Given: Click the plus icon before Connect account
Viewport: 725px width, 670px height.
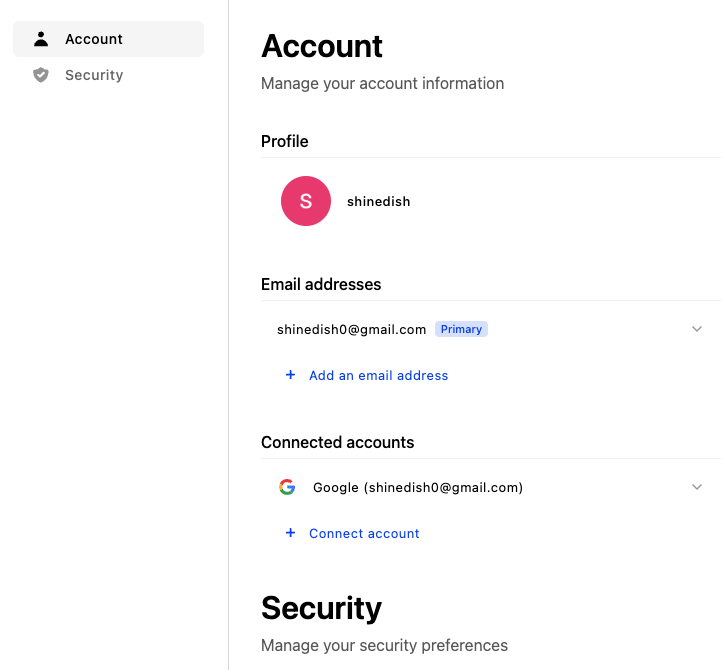Looking at the screenshot, I should 290,533.
